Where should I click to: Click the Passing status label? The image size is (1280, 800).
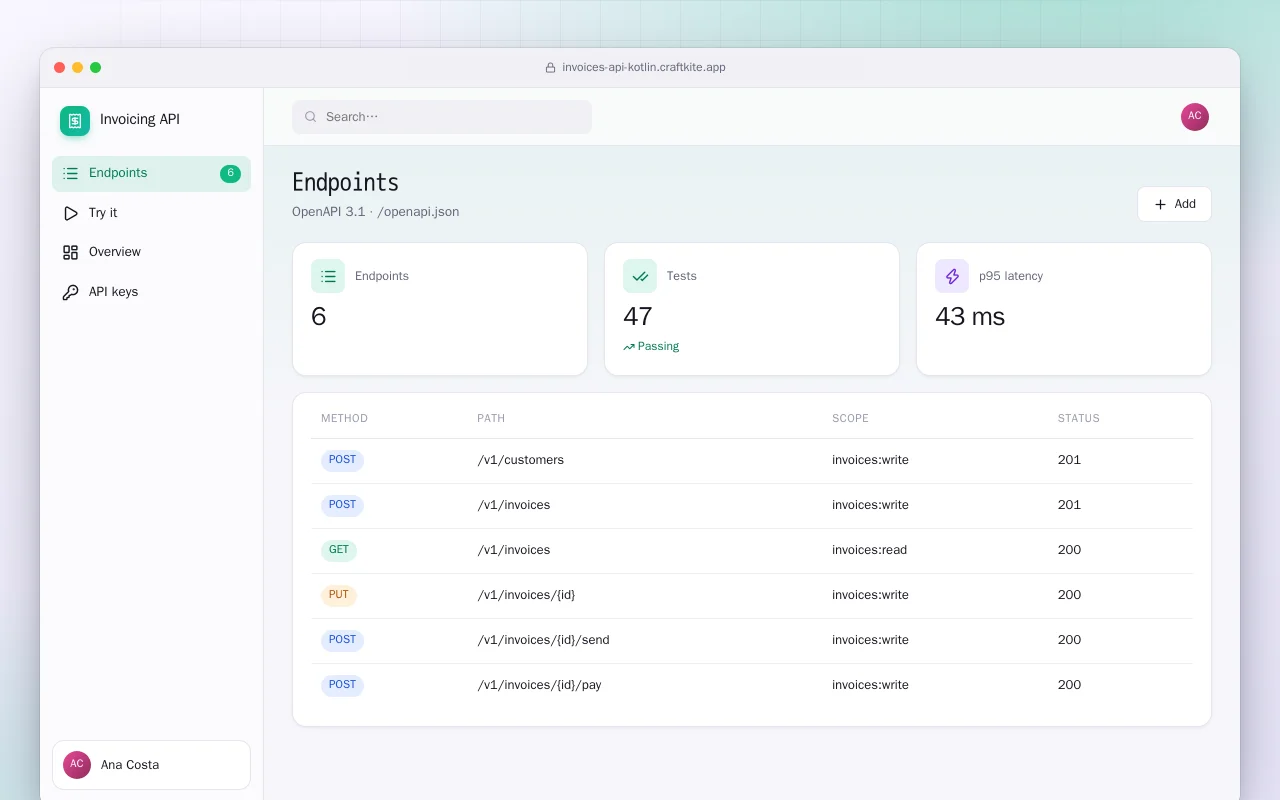[x=658, y=347]
